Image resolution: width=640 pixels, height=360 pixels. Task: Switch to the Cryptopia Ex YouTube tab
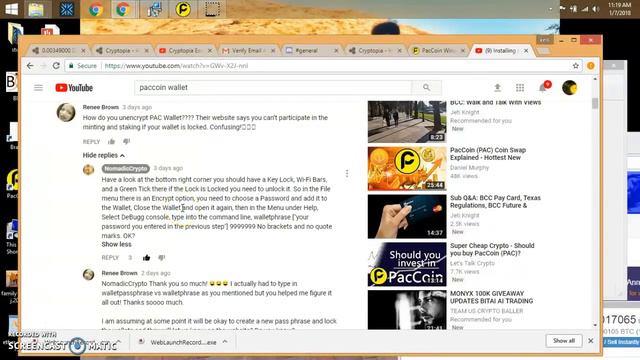click(x=184, y=51)
